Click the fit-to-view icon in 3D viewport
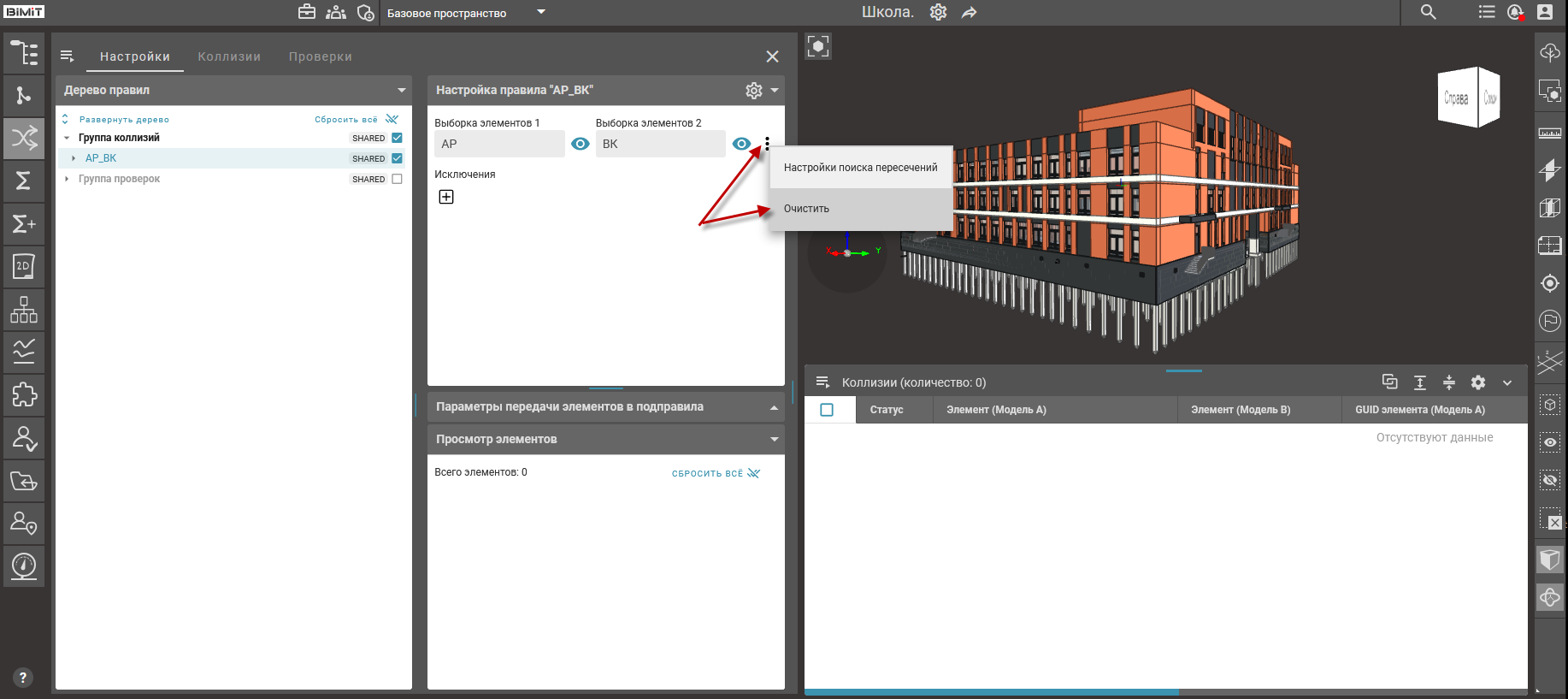This screenshot has height=699, width=1568. coord(818,46)
